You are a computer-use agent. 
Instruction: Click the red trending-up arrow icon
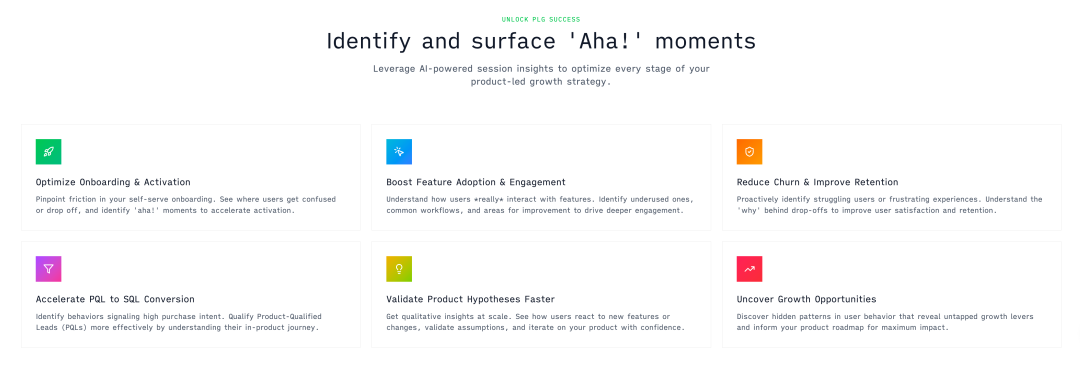(x=749, y=269)
